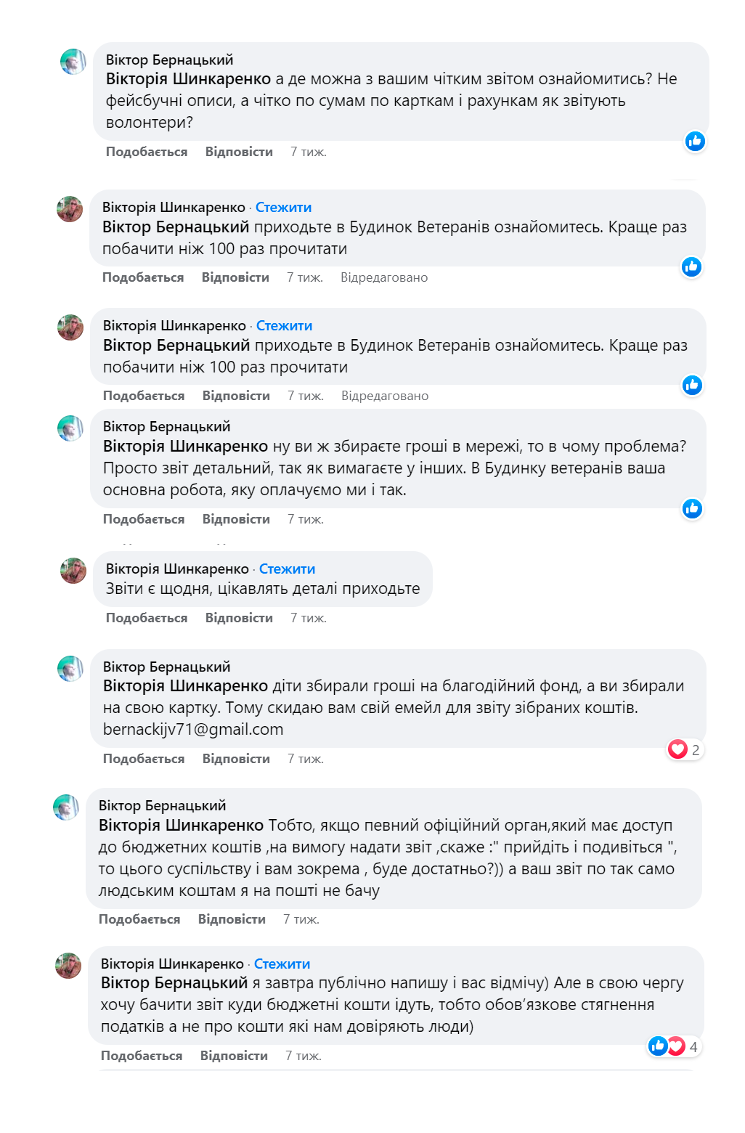Open reactions count on last comment
The image size is (745, 1133).
coord(693,1046)
